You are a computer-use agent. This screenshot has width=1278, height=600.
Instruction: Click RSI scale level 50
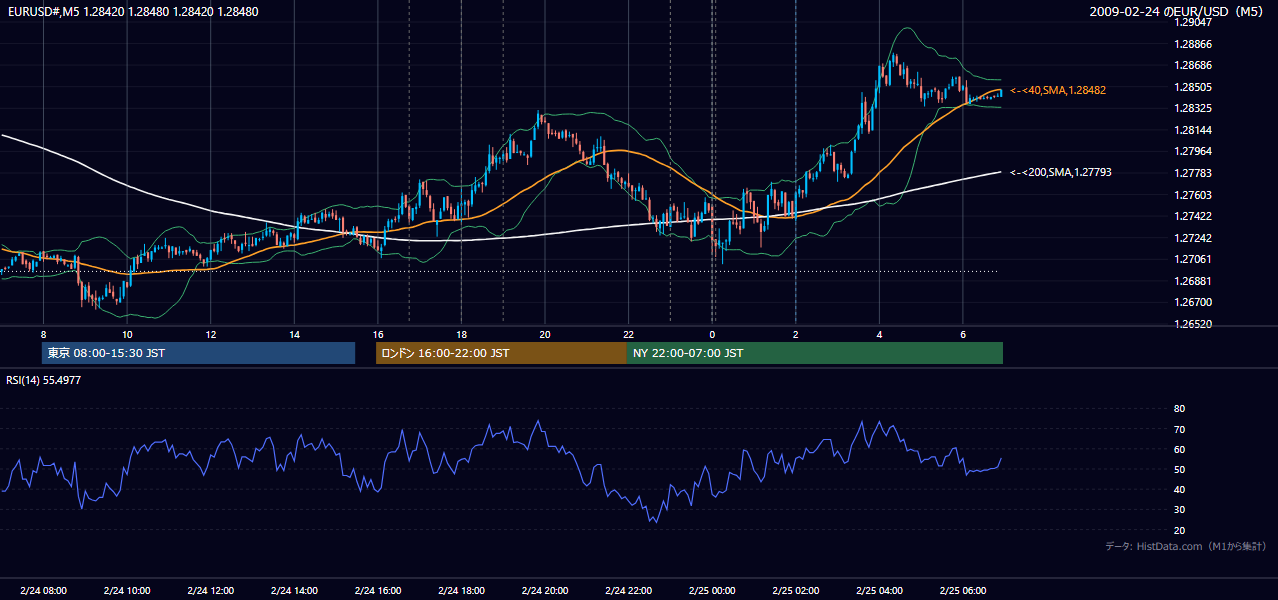click(1179, 469)
